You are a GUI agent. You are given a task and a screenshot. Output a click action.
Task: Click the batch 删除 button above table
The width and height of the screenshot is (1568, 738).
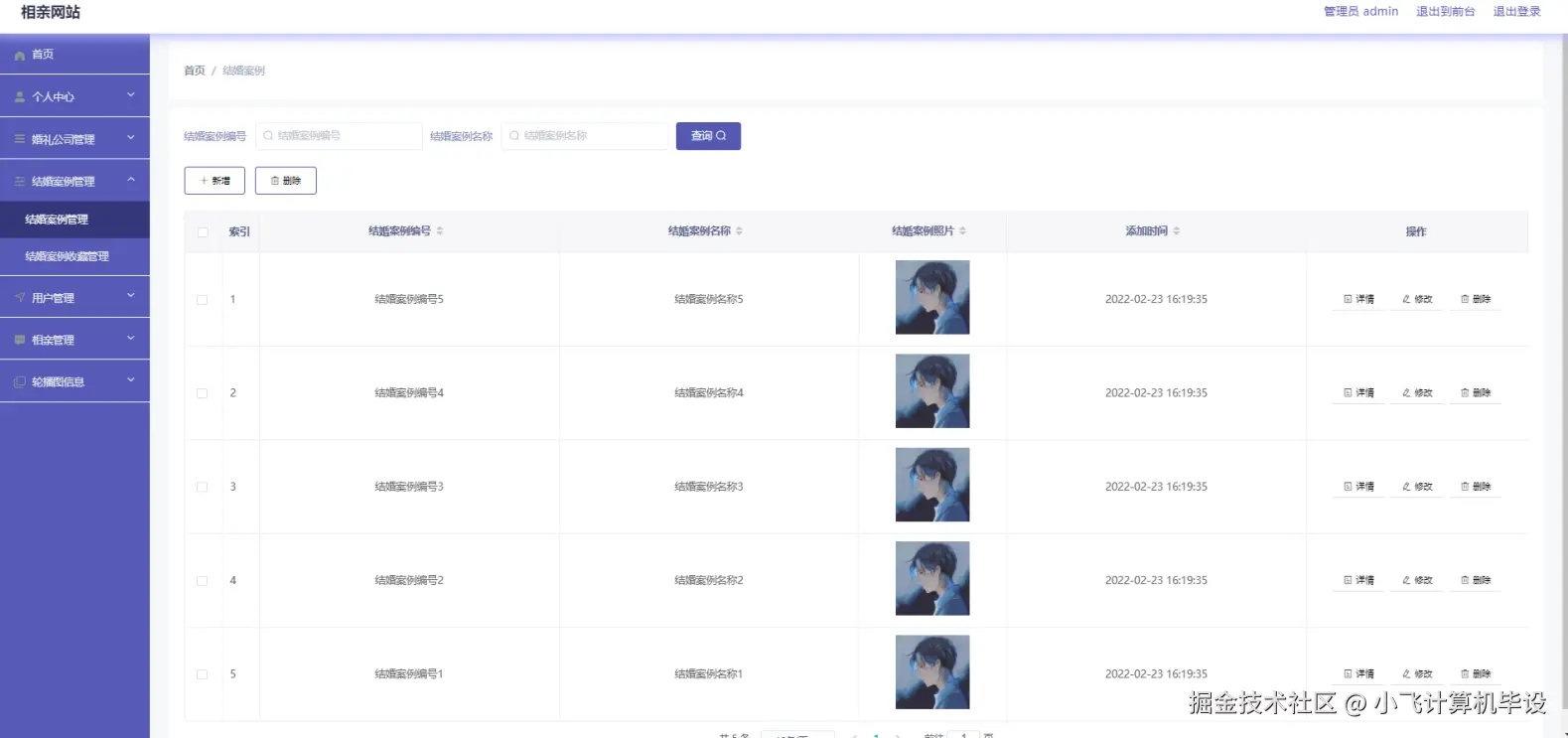(286, 181)
